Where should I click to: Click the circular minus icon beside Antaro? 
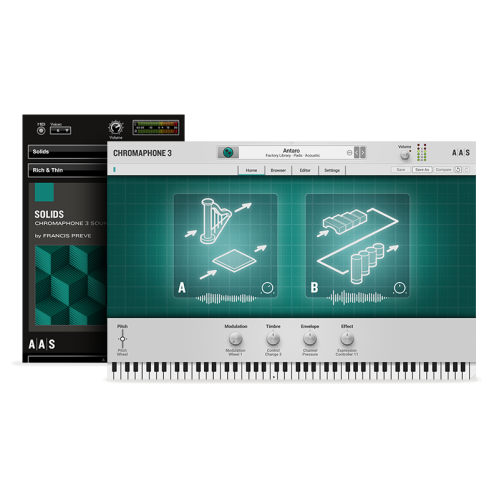pos(349,153)
